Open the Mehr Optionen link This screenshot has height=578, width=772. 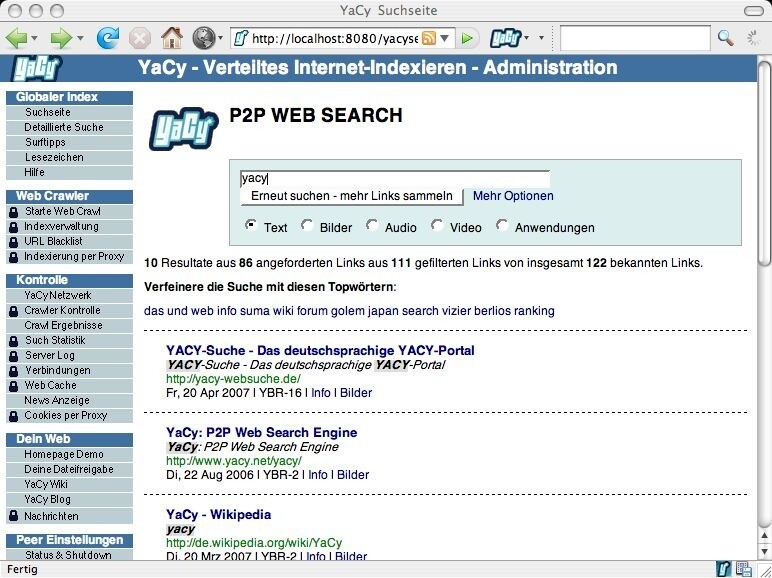513,196
